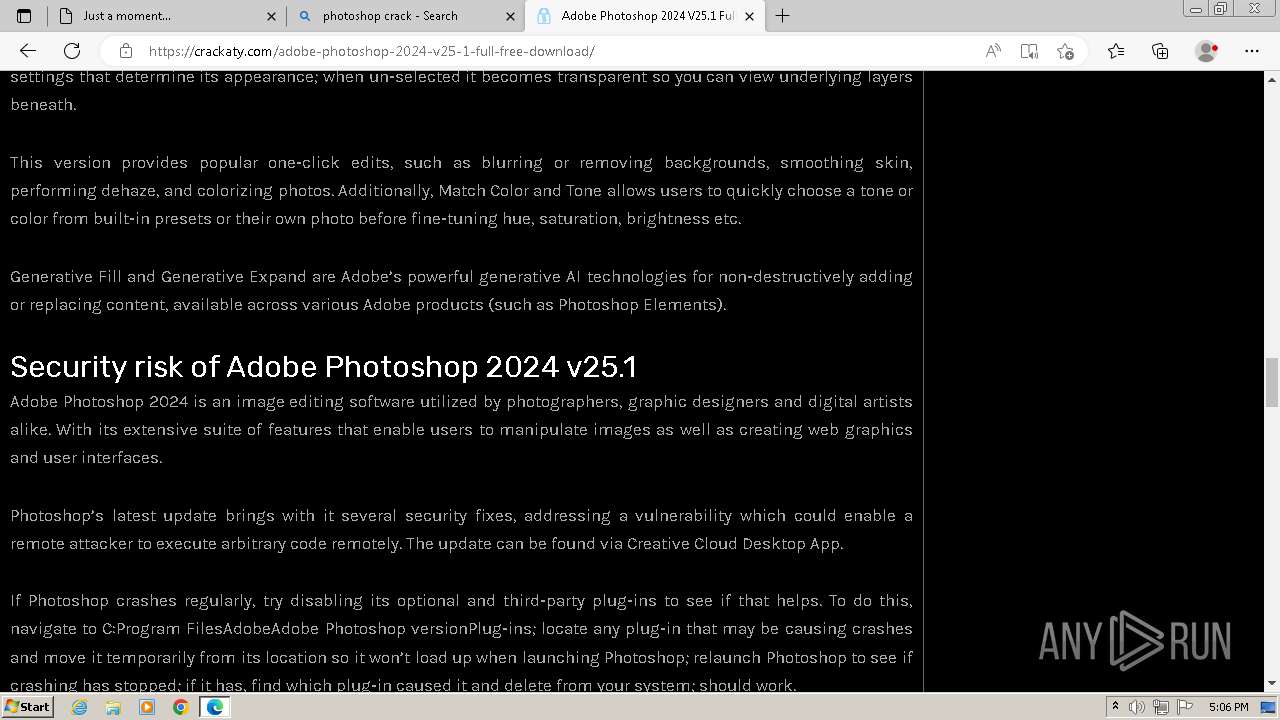
Task: Refresh the current page
Action: pyautogui.click(x=72, y=51)
